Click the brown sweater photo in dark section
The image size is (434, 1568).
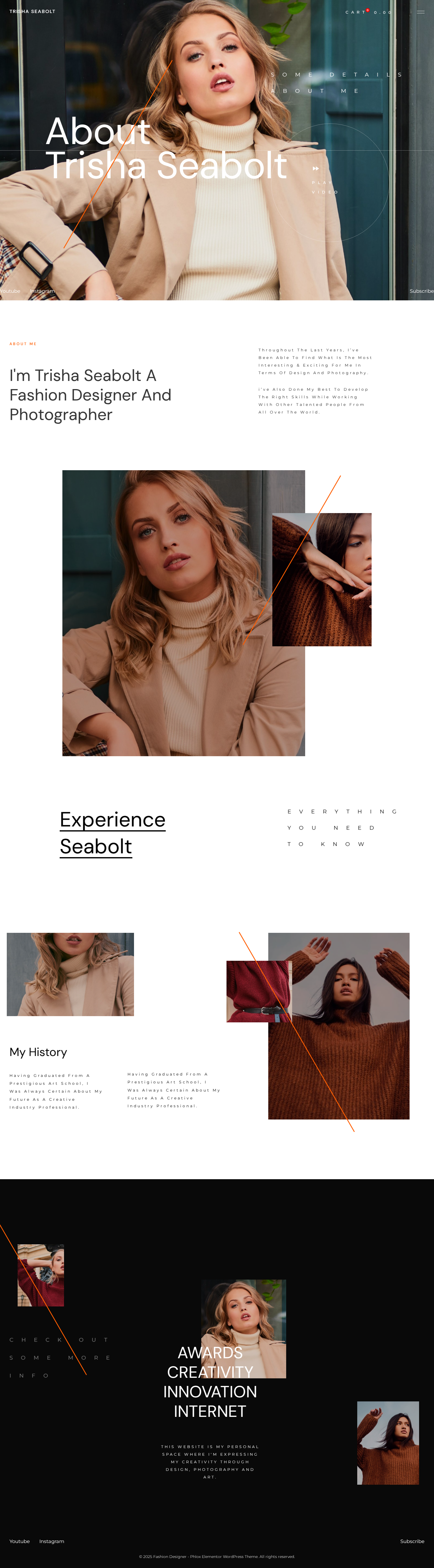388,1443
